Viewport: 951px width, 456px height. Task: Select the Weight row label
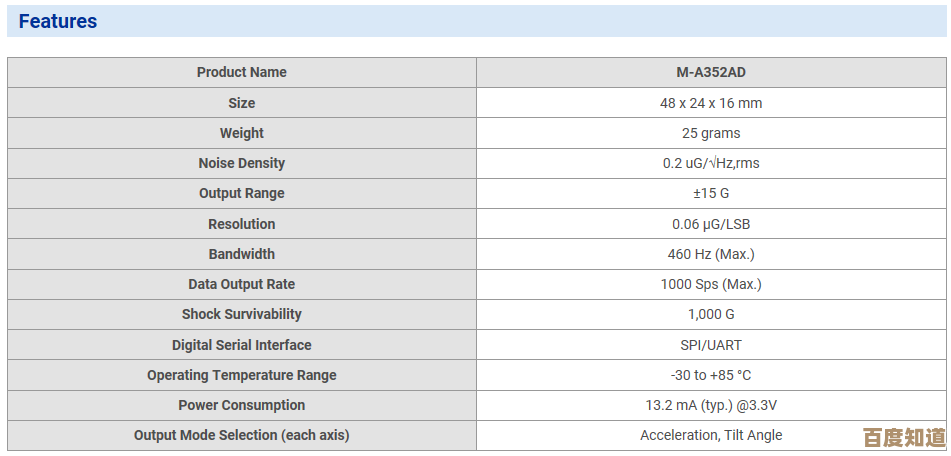pos(241,133)
